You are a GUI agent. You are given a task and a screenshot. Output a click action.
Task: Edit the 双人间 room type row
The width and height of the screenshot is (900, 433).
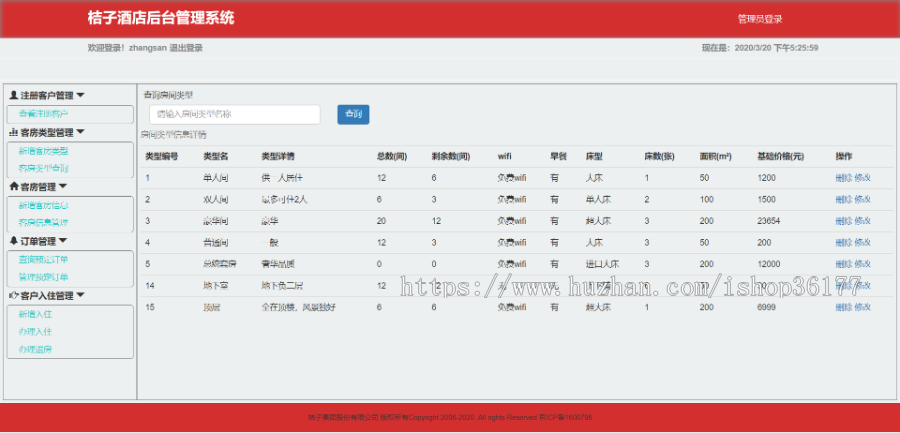click(863, 199)
